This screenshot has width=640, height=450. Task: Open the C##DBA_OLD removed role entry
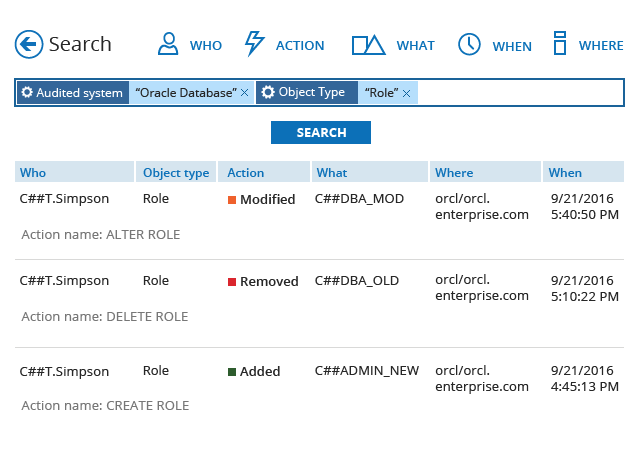tap(357, 281)
